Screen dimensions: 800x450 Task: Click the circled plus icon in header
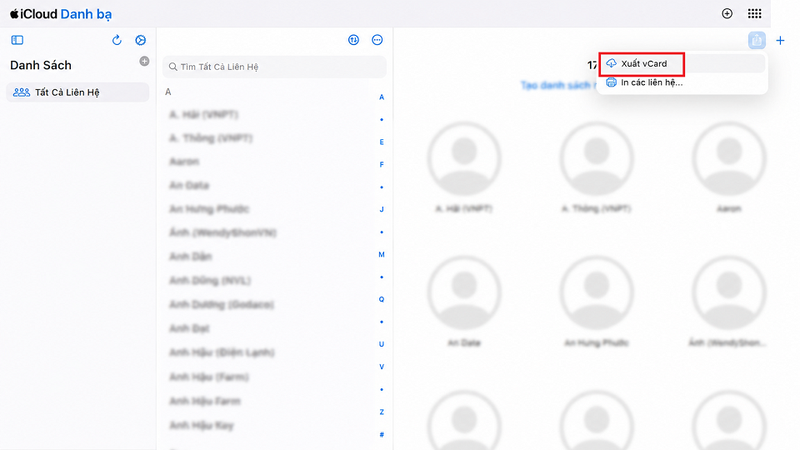pos(727,14)
